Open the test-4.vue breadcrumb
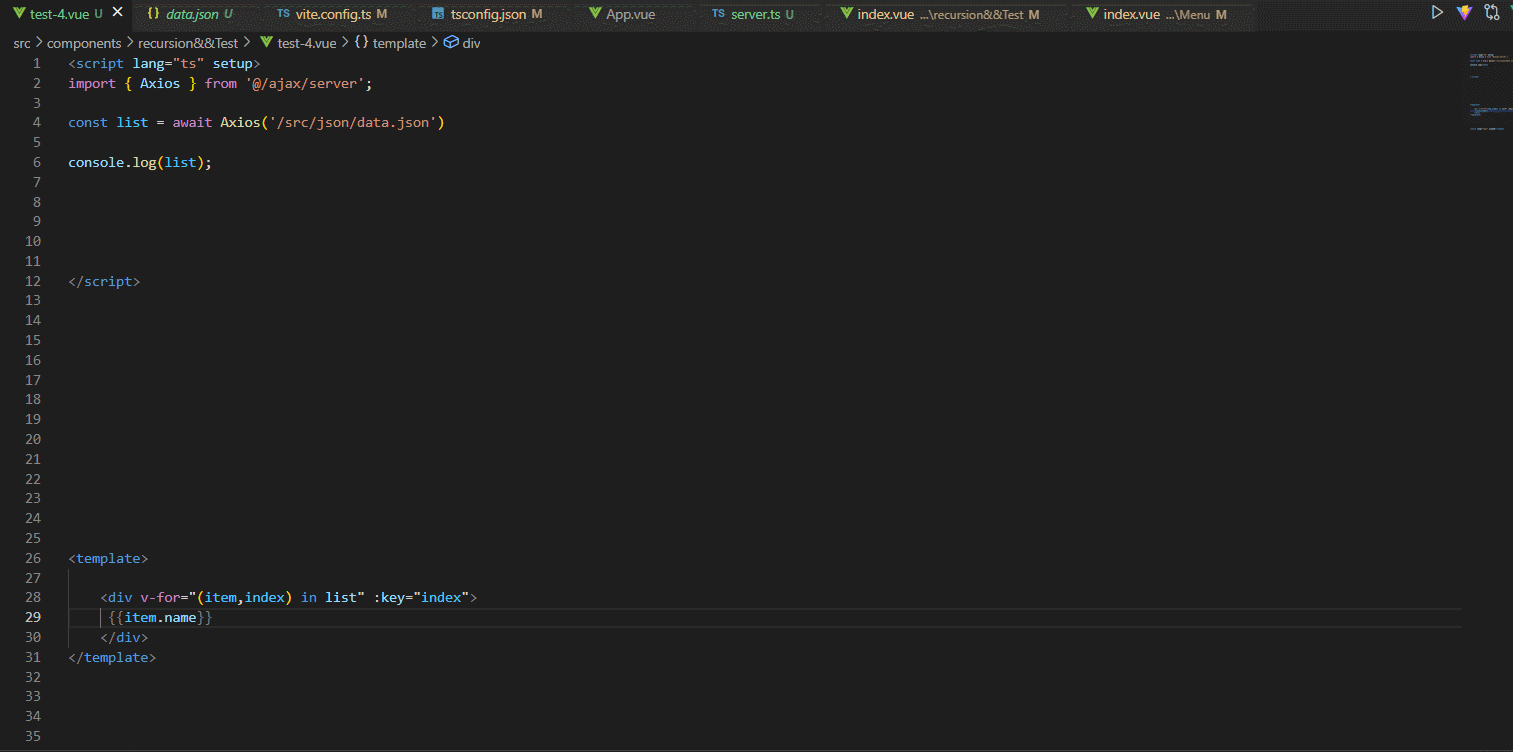The height and width of the screenshot is (752, 1513). pyautogui.click(x=298, y=43)
